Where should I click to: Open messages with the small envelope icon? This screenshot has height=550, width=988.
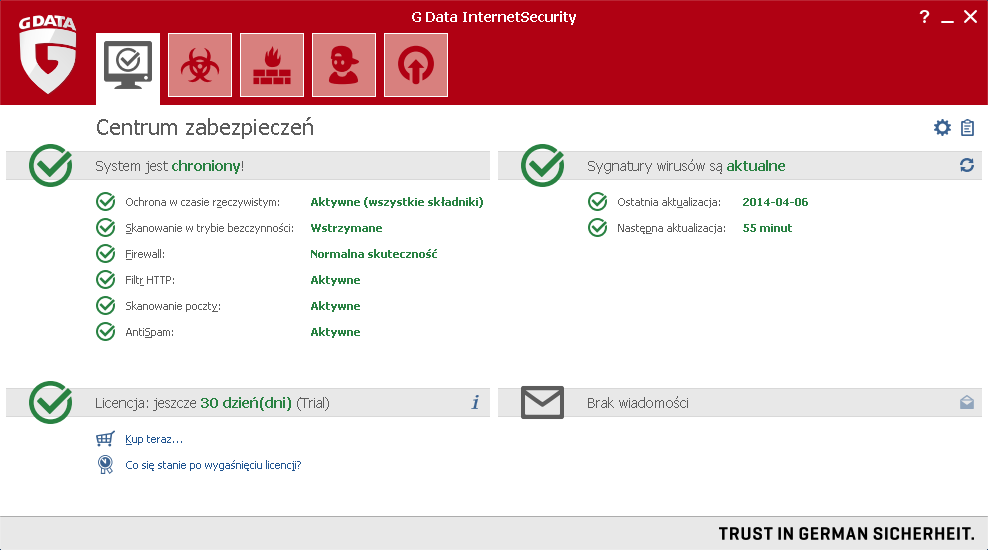(967, 402)
